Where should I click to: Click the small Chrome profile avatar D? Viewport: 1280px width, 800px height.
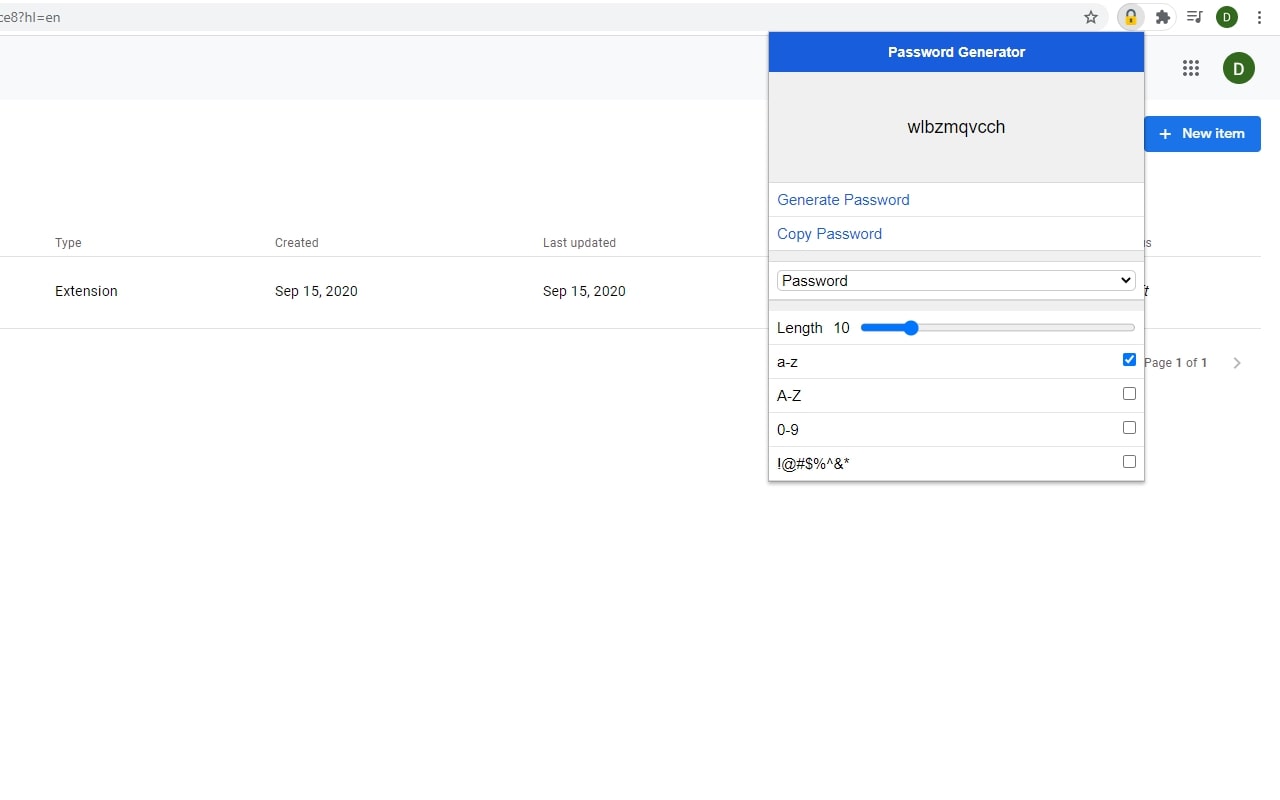coord(1227,17)
